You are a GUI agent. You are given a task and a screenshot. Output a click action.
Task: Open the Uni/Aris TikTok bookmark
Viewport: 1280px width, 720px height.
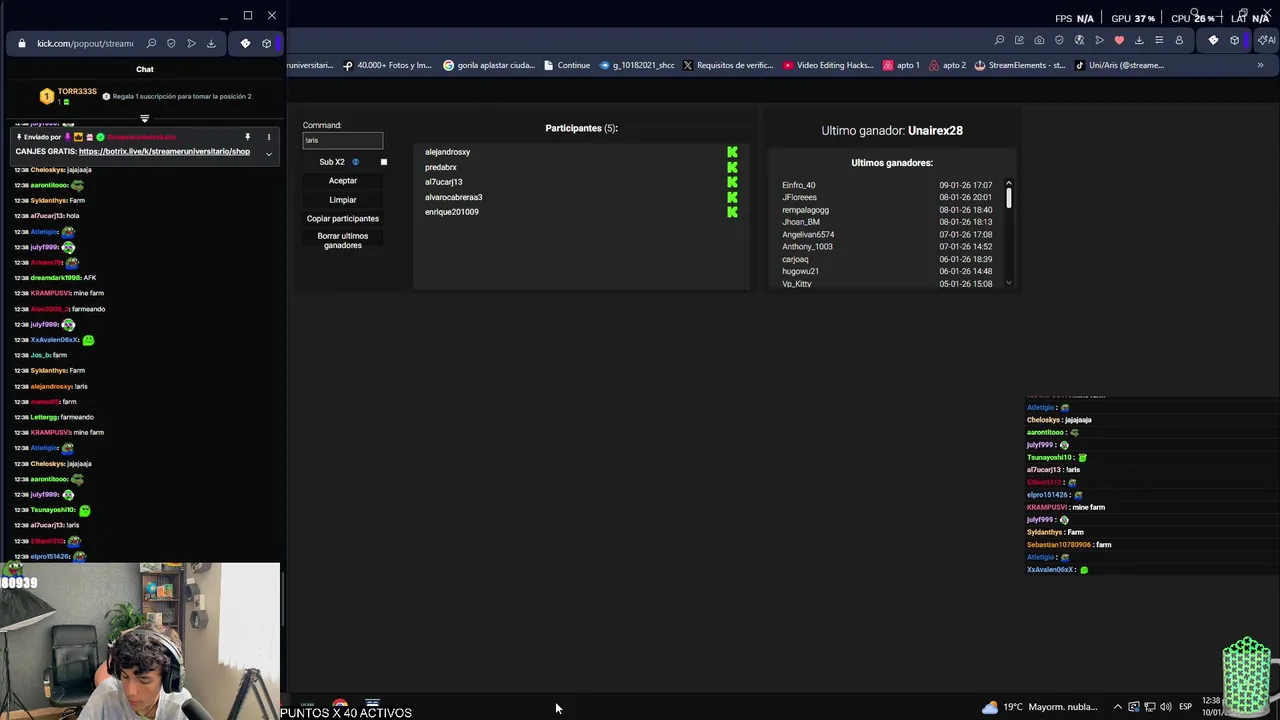point(1119,65)
